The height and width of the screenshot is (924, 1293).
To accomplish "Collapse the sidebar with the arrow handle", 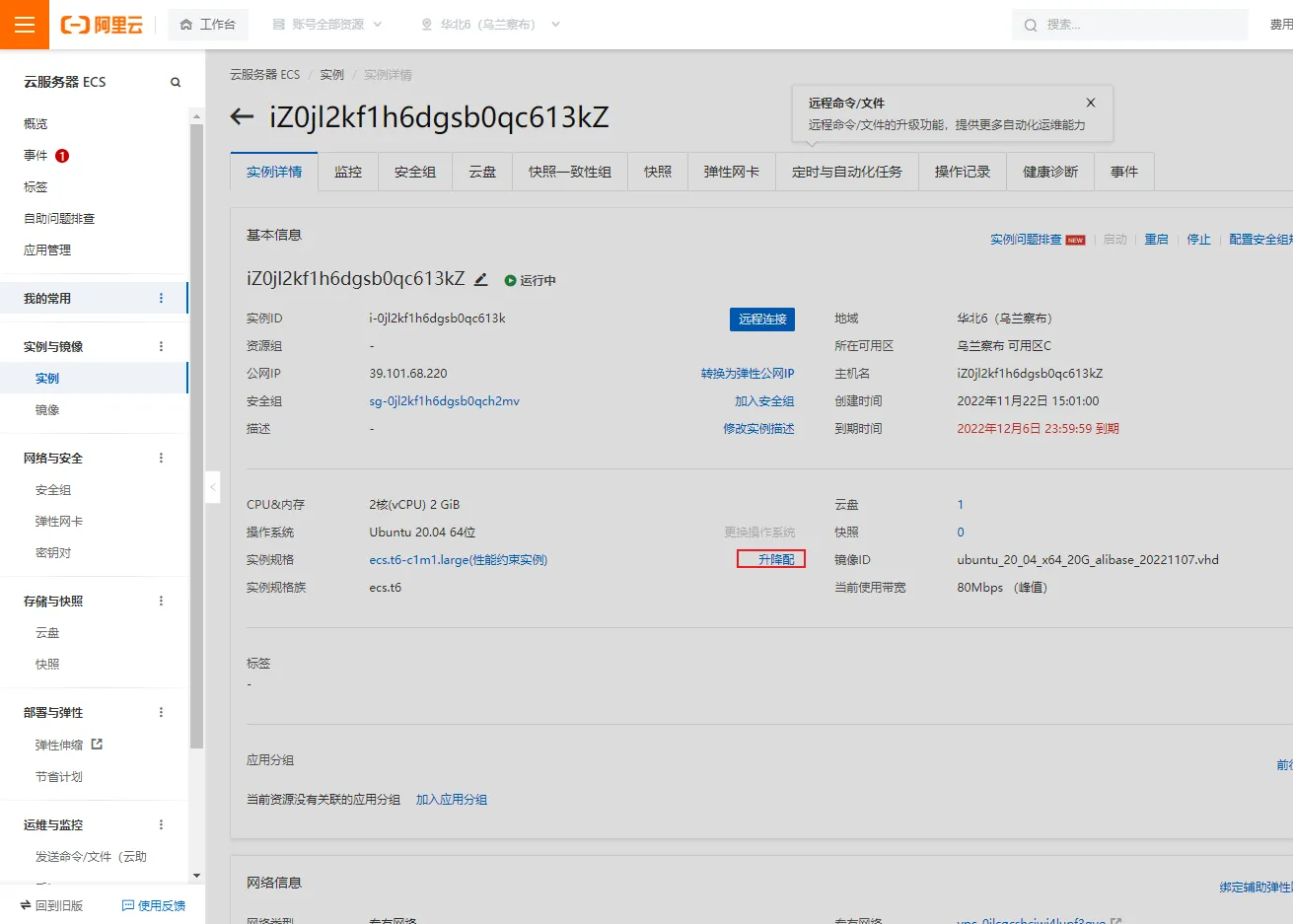I will 212,487.
